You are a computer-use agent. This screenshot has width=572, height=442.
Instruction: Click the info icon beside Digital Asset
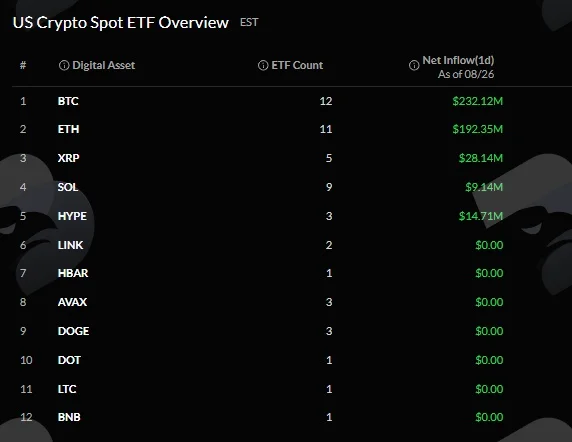[x=64, y=65]
